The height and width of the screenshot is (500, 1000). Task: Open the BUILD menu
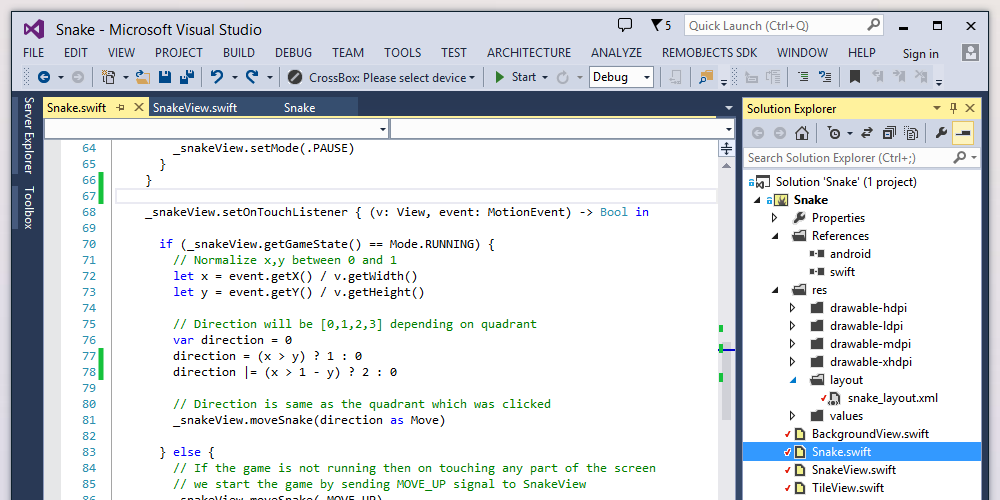(x=238, y=53)
